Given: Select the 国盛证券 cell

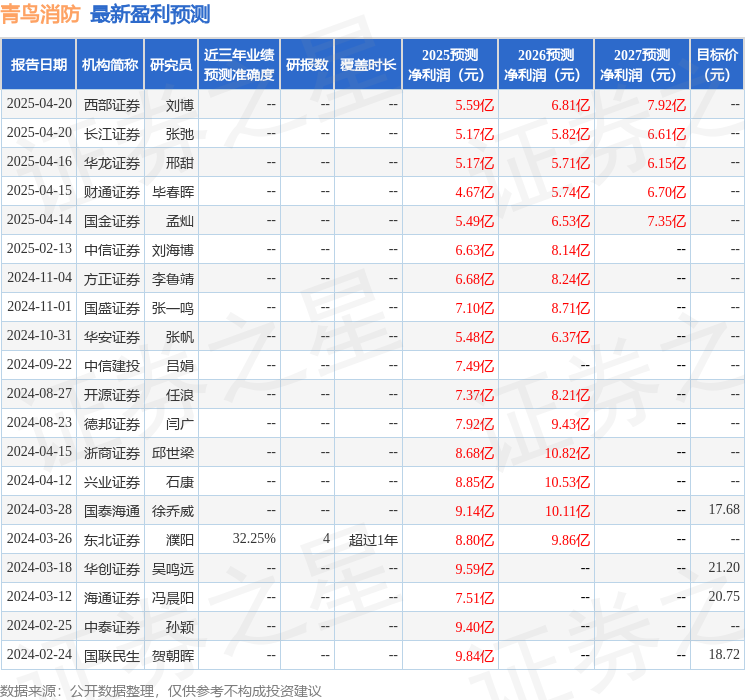Looking at the screenshot, I should click(112, 308).
